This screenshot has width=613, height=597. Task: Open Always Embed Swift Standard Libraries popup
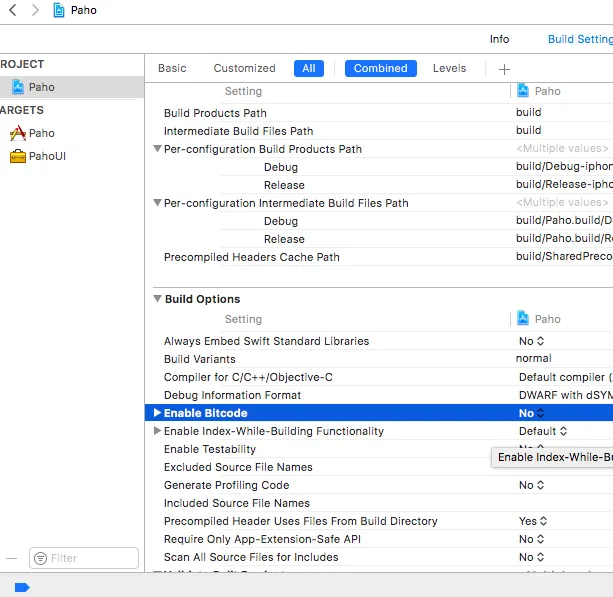[531, 341]
